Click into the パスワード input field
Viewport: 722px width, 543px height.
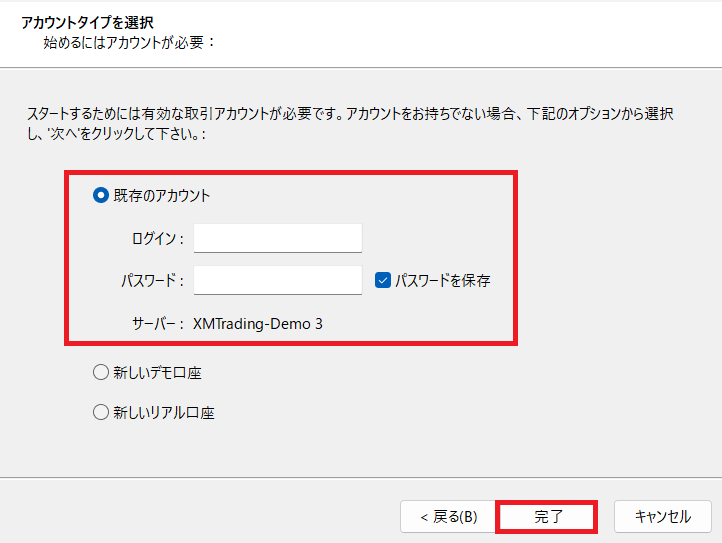tap(277, 280)
